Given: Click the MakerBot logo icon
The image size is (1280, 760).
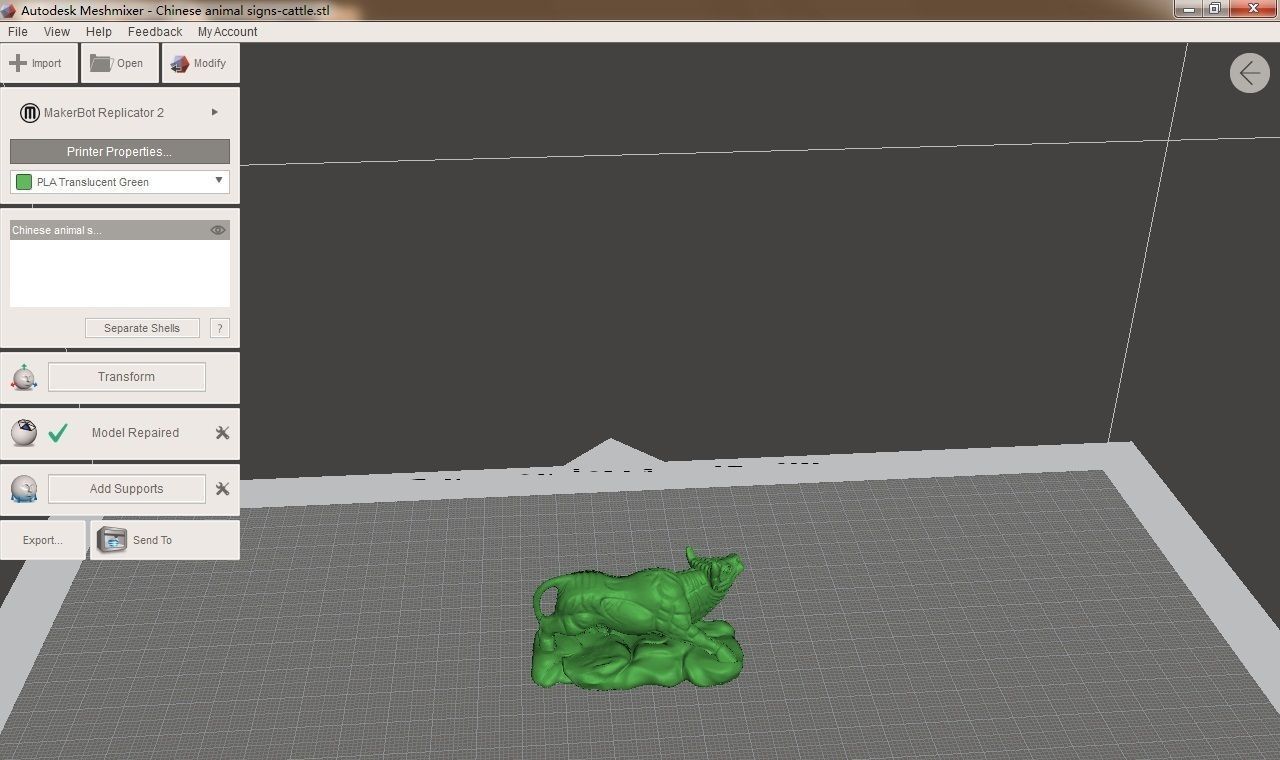Looking at the screenshot, I should [x=29, y=113].
